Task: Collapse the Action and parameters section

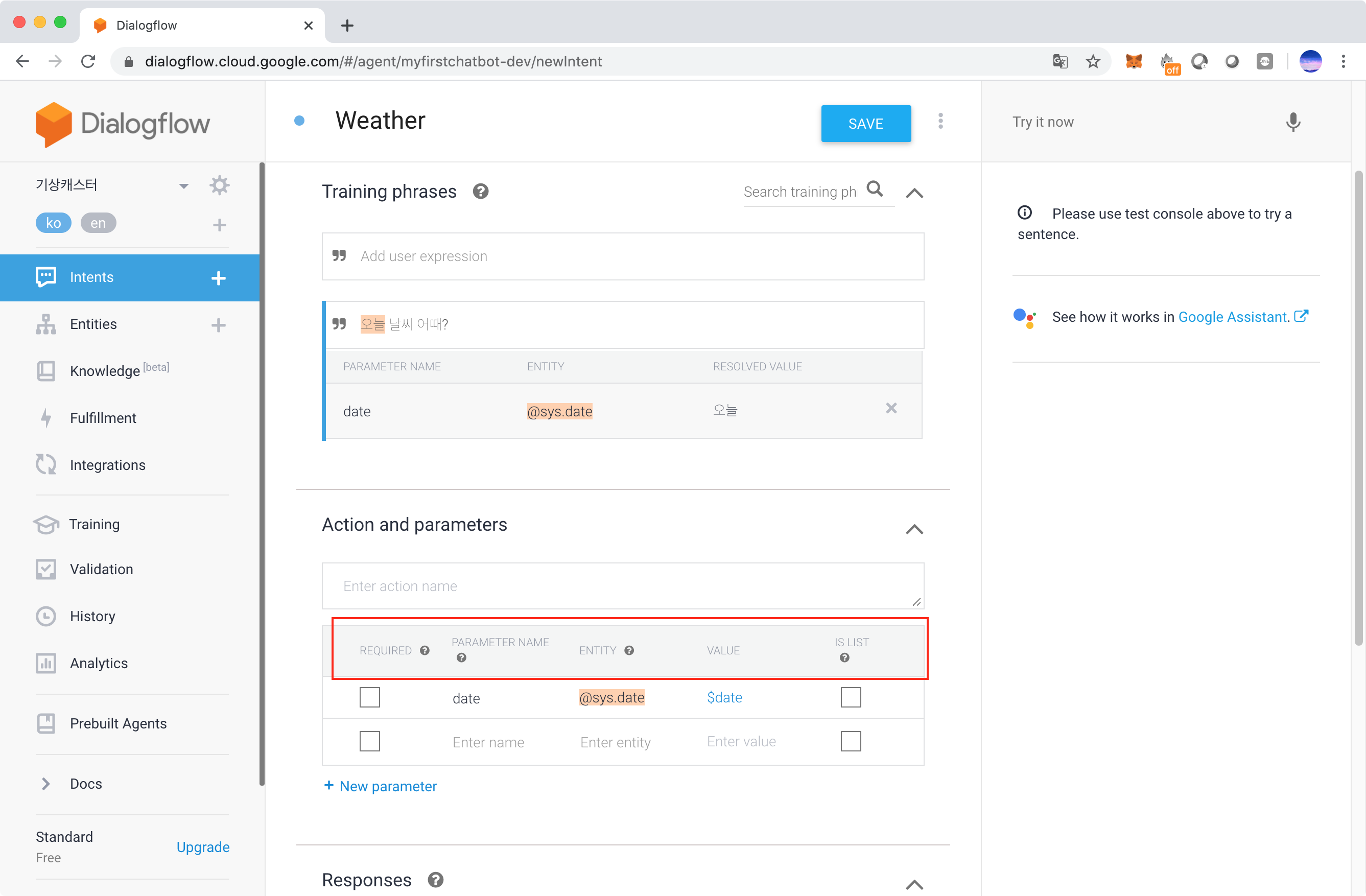Action: [914, 529]
